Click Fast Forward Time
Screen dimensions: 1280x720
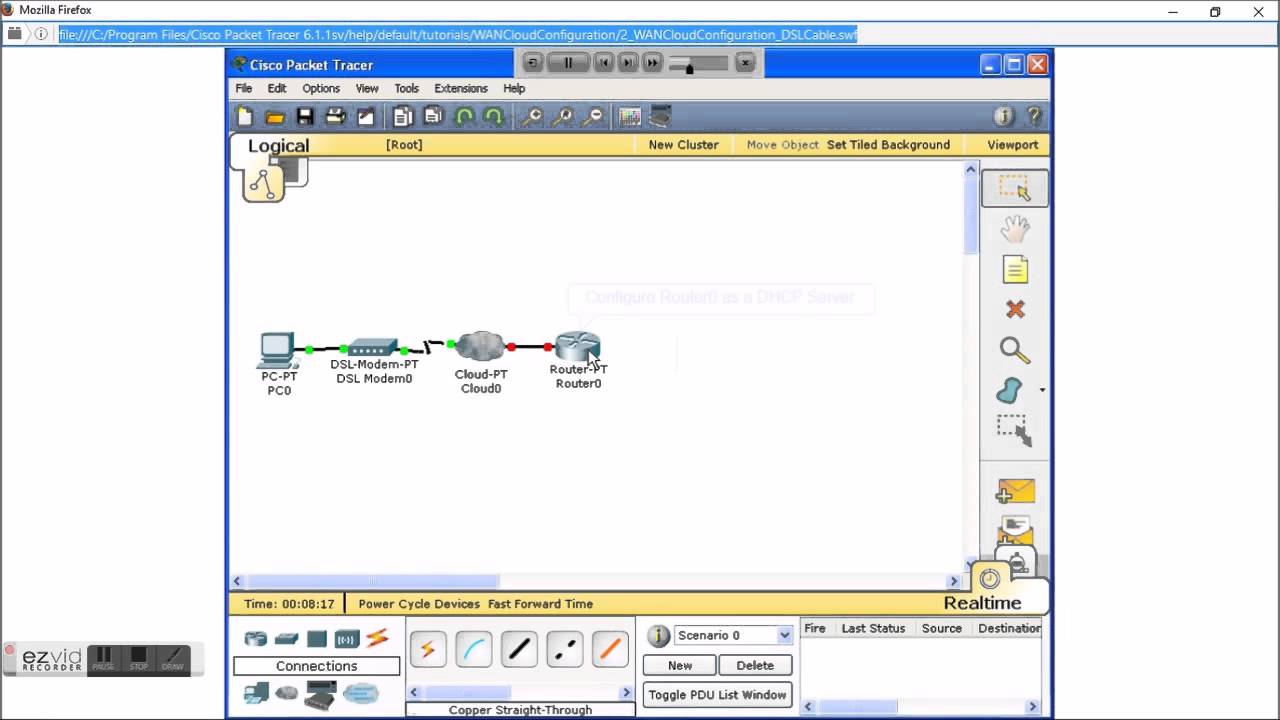point(541,604)
